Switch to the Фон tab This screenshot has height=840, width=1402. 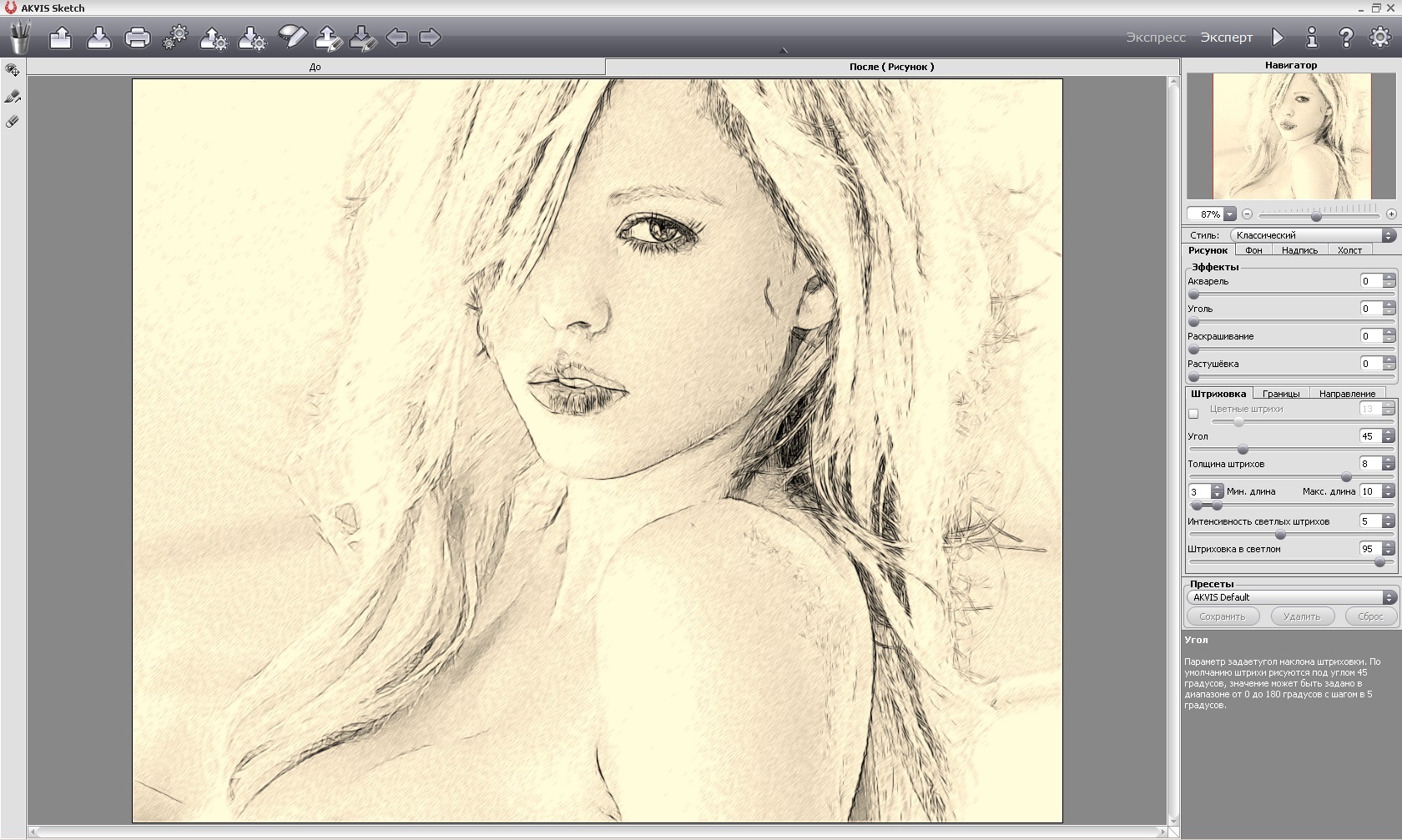pyautogui.click(x=1253, y=250)
